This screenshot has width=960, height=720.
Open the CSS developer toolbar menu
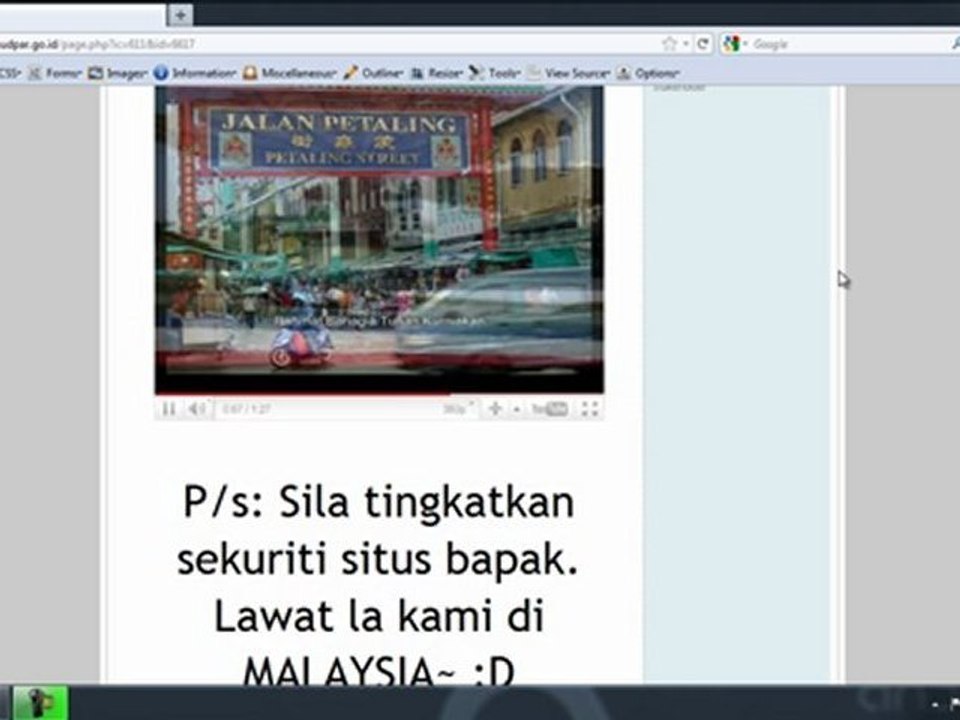[x=10, y=73]
